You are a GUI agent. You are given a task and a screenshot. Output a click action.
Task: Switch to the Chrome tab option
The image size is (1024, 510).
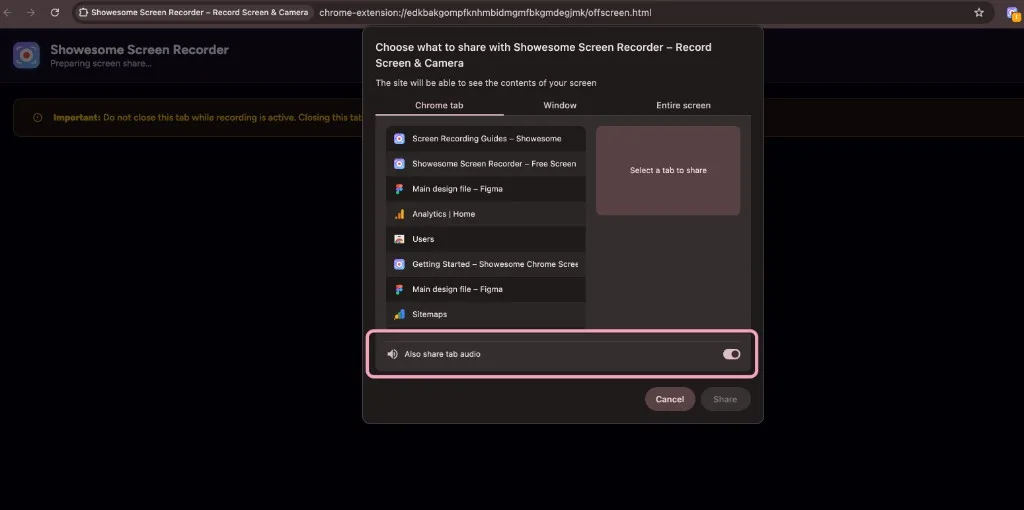[x=440, y=105]
